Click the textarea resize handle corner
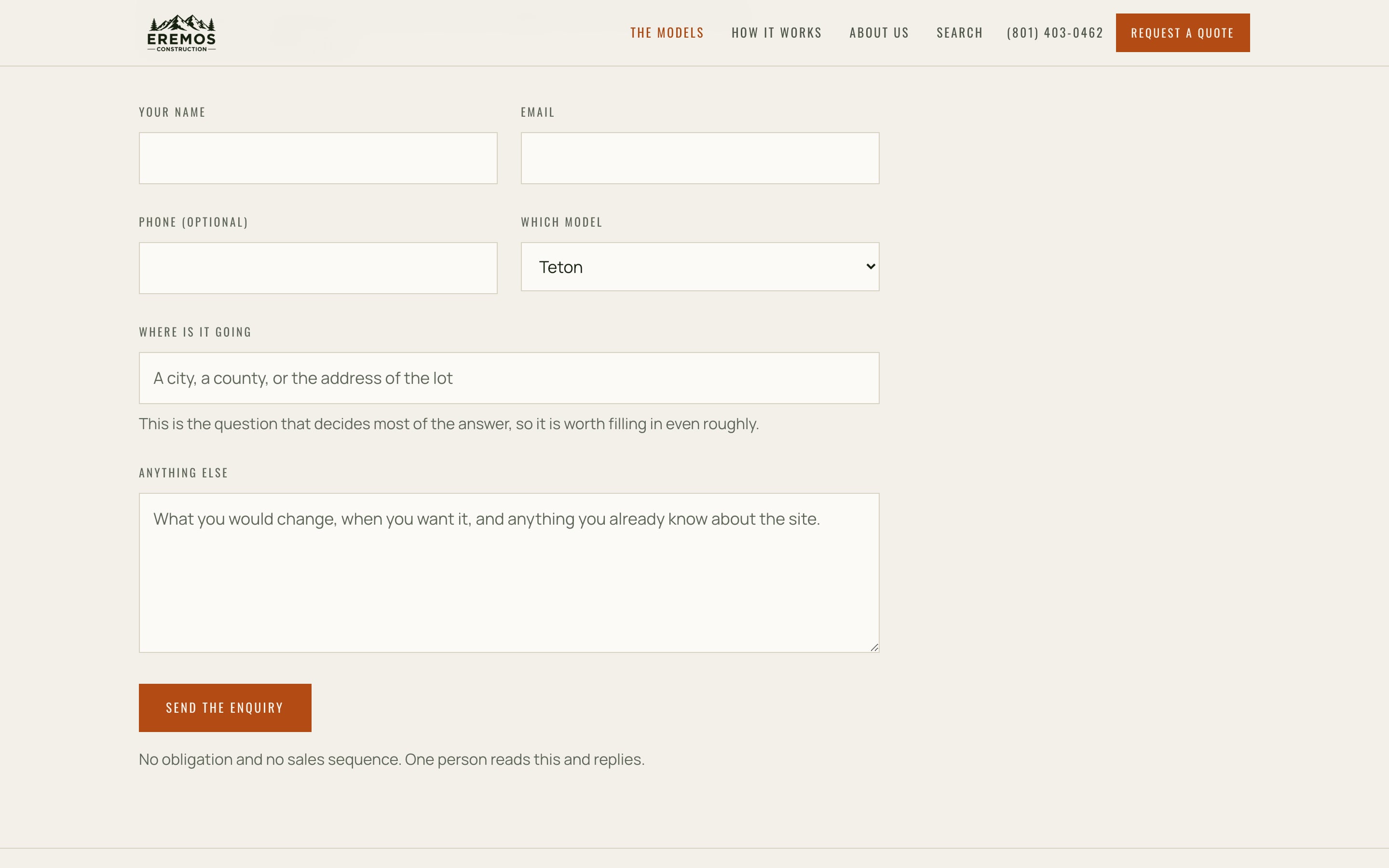Image resolution: width=1389 pixels, height=868 pixels. (874, 648)
